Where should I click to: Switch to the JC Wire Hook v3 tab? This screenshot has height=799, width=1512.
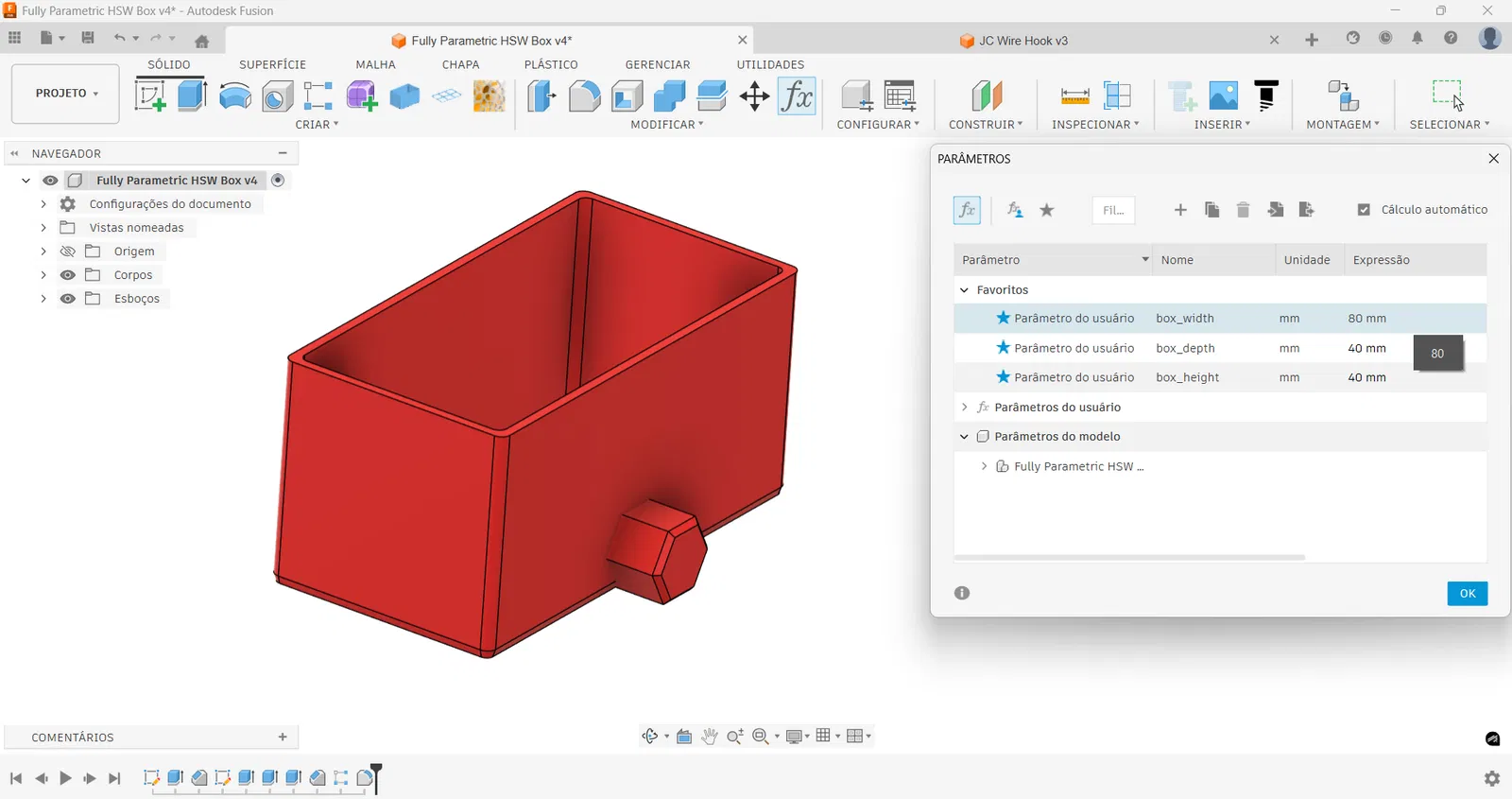click(x=1022, y=41)
